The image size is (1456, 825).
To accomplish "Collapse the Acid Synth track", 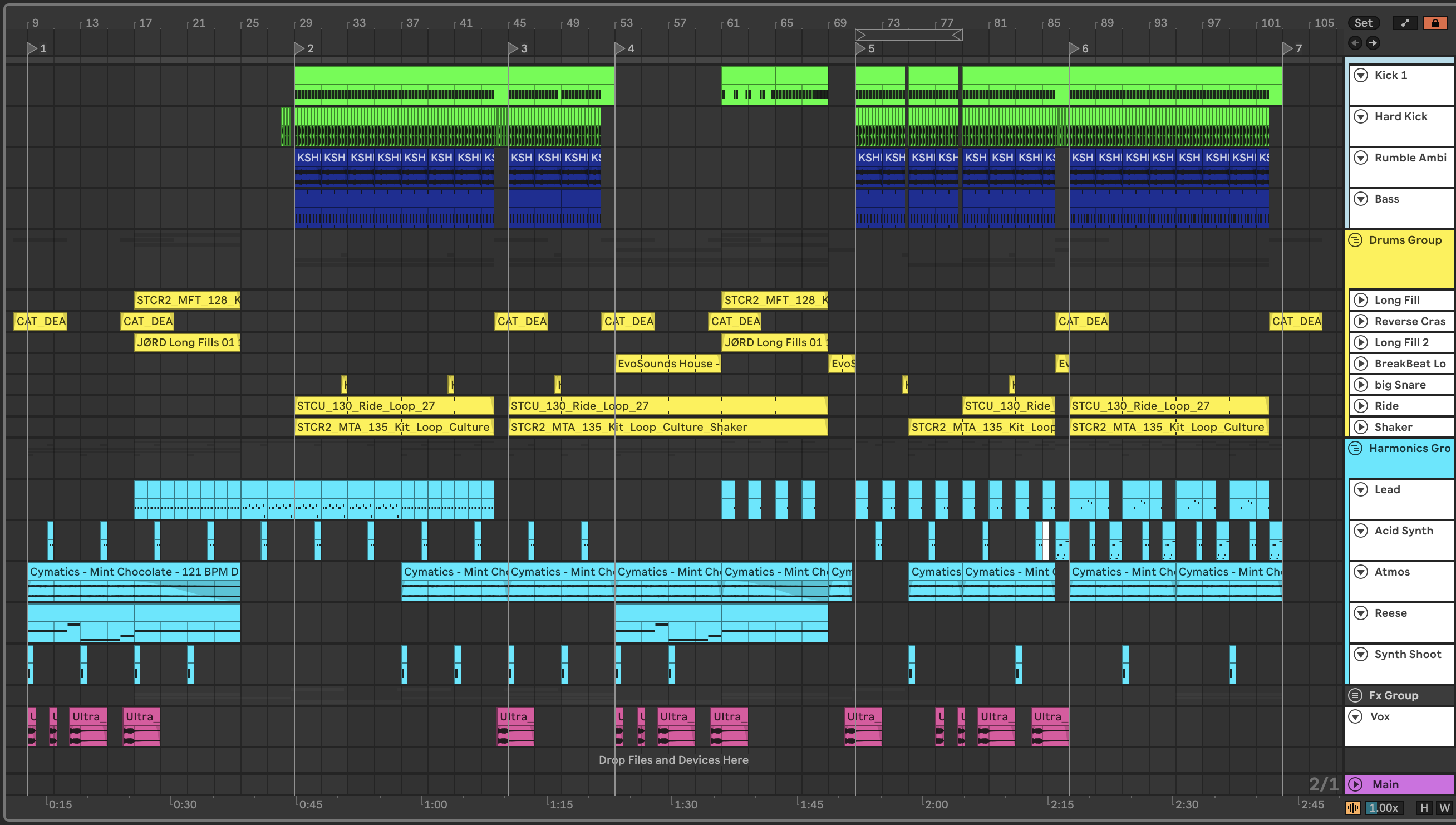I will (x=1361, y=531).
